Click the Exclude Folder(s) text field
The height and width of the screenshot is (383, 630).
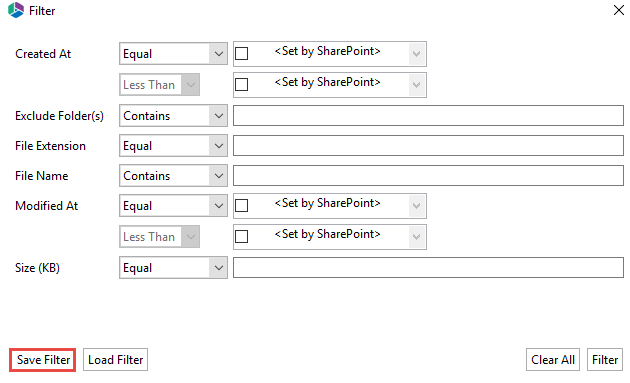coord(428,116)
